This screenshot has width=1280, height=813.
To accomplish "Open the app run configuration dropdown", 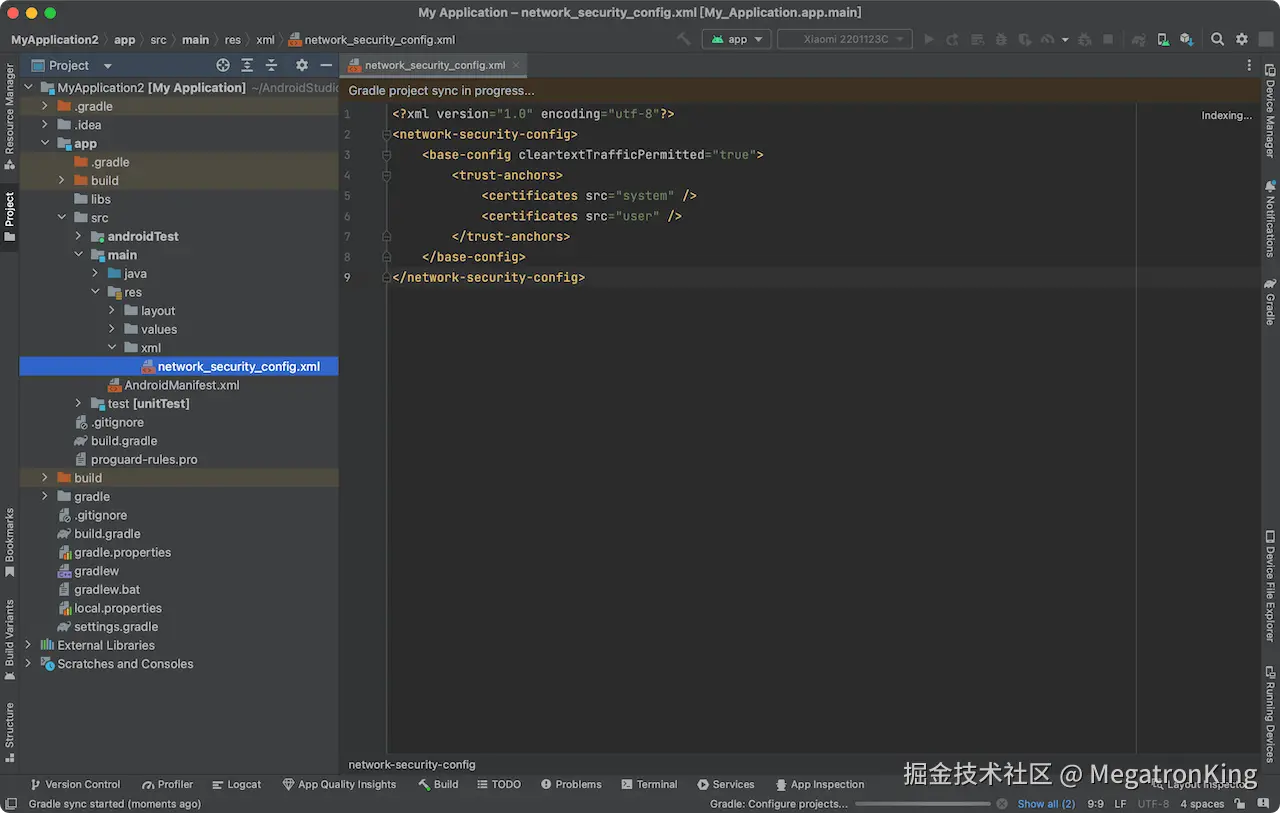I will [737, 40].
